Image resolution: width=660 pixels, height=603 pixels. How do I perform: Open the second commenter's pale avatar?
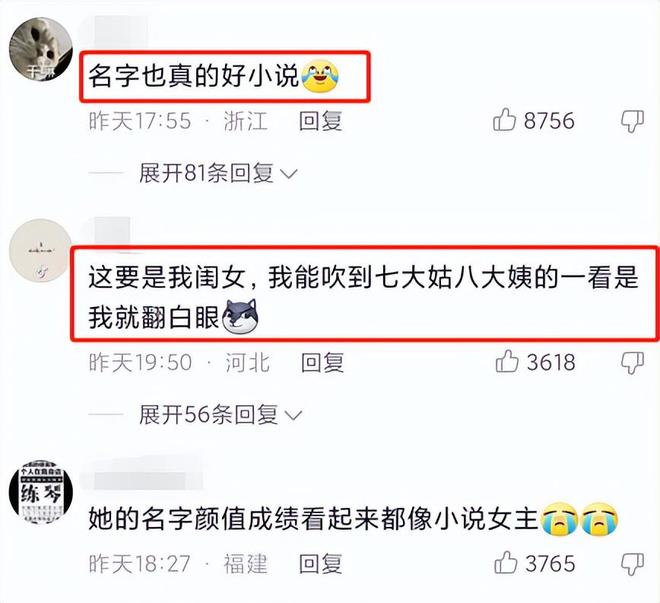click(41, 251)
